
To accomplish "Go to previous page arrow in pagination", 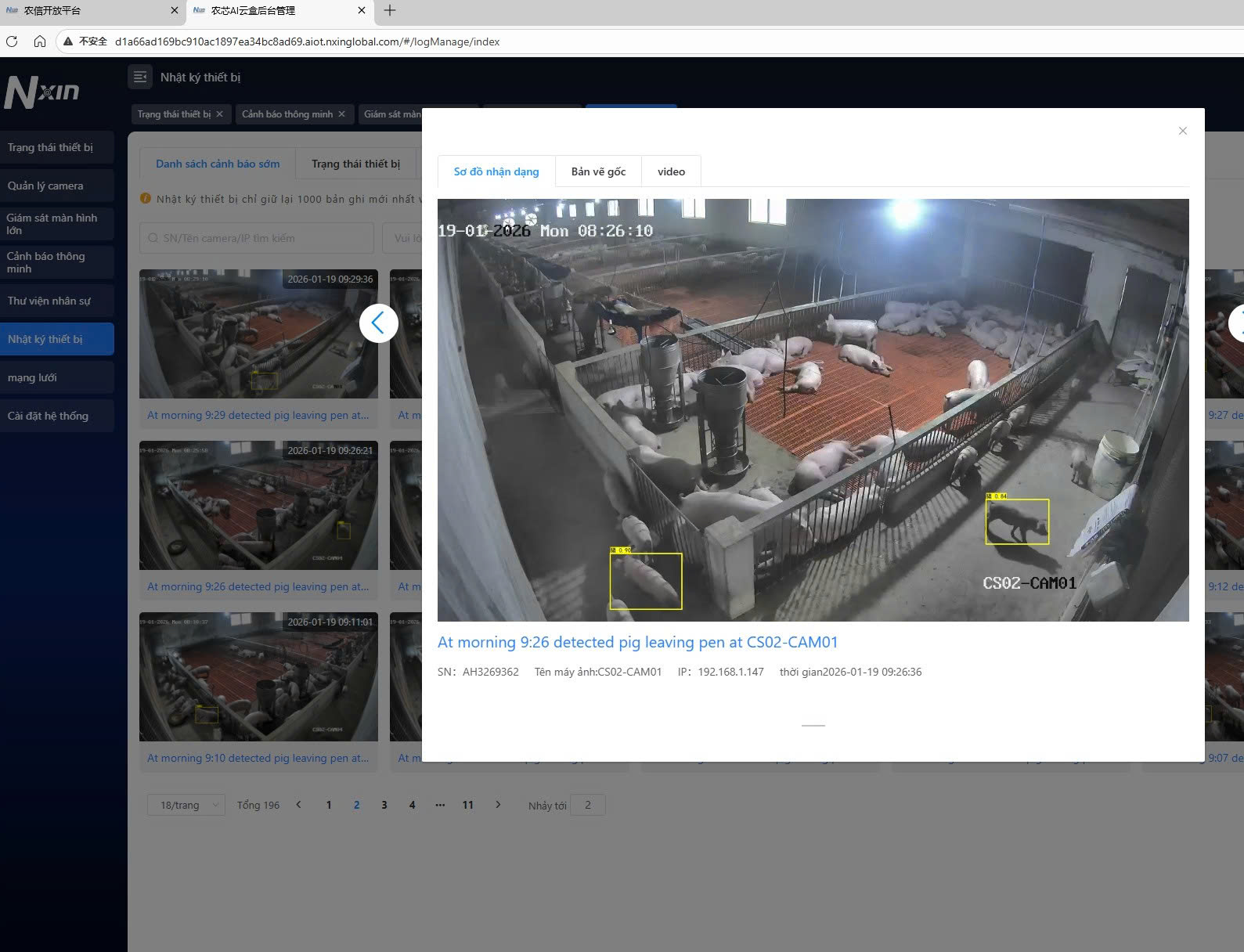I will tap(298, 805).
